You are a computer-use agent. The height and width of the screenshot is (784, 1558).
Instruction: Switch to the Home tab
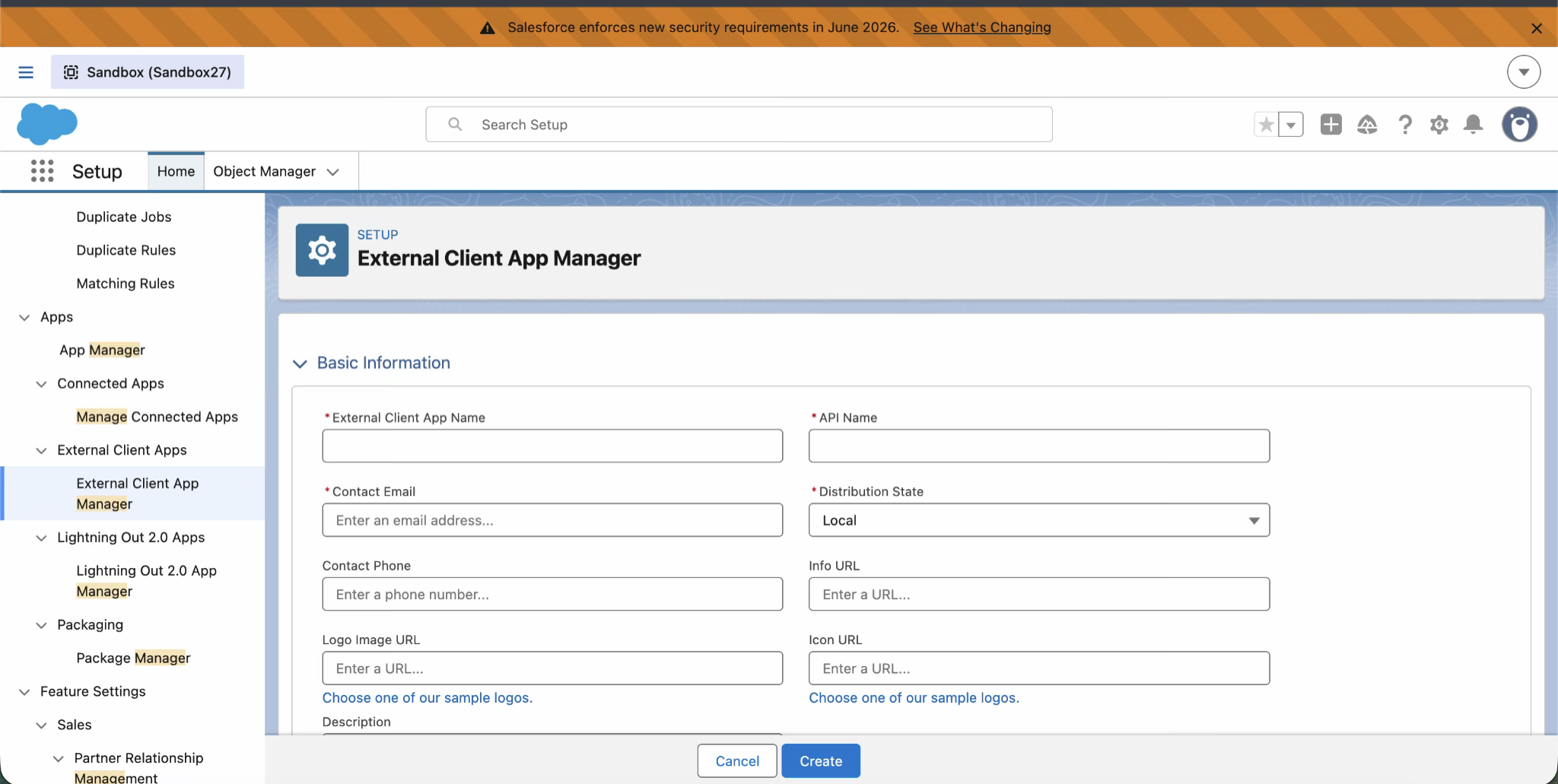click(x=176, y=171)
